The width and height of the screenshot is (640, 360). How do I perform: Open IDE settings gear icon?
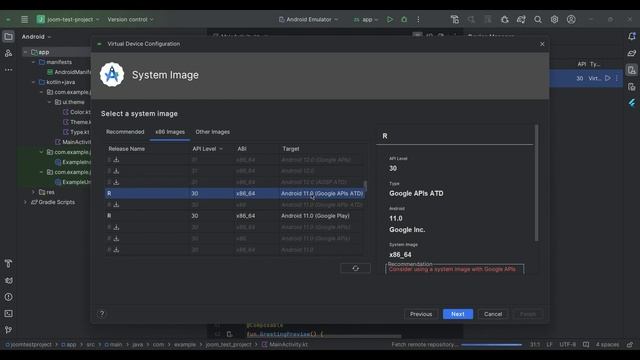point(554,19)
